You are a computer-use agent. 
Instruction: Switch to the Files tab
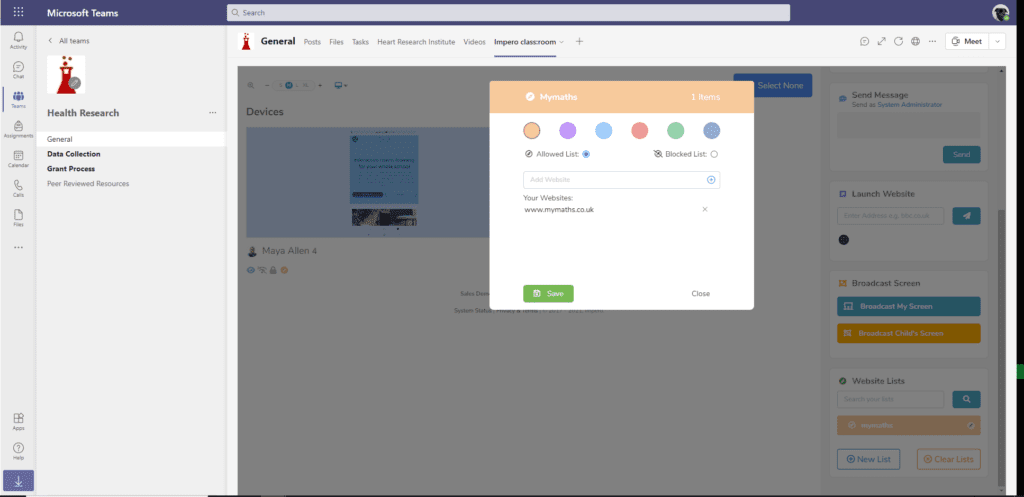(336, 42)
